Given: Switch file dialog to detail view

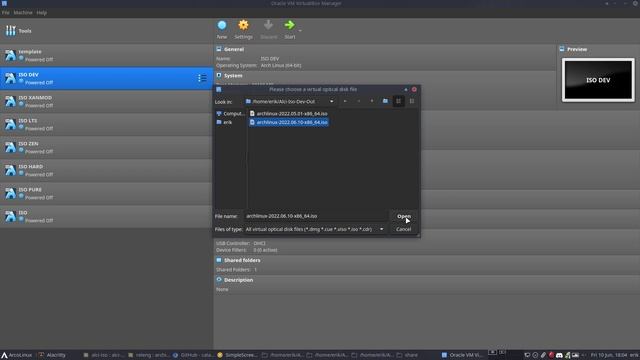Looking at the screenshot, I should pyautogui.click(x=412, y=101).
